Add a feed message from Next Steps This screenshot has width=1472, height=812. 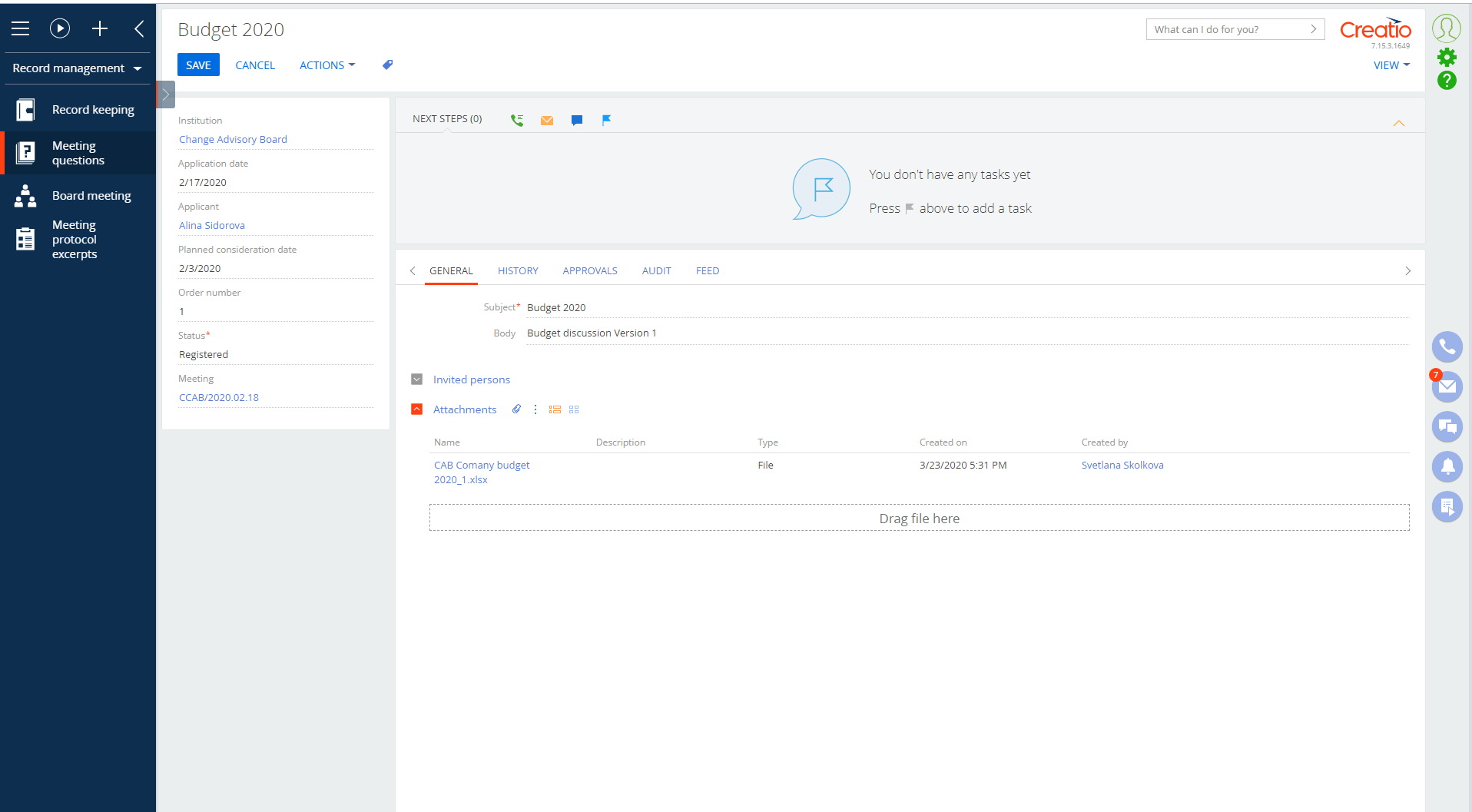coord(577,120)
